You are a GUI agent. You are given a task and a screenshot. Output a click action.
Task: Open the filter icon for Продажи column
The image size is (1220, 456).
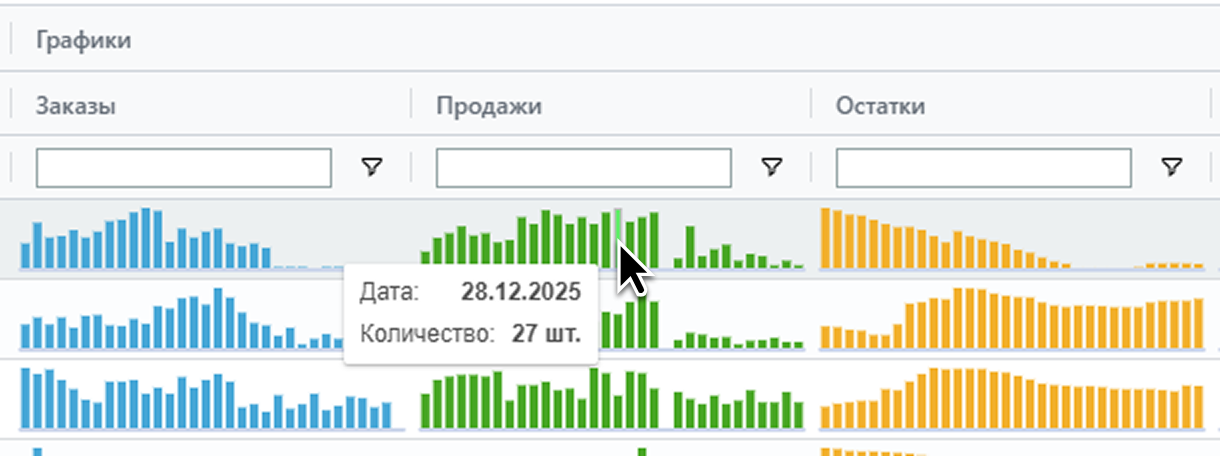772,168
